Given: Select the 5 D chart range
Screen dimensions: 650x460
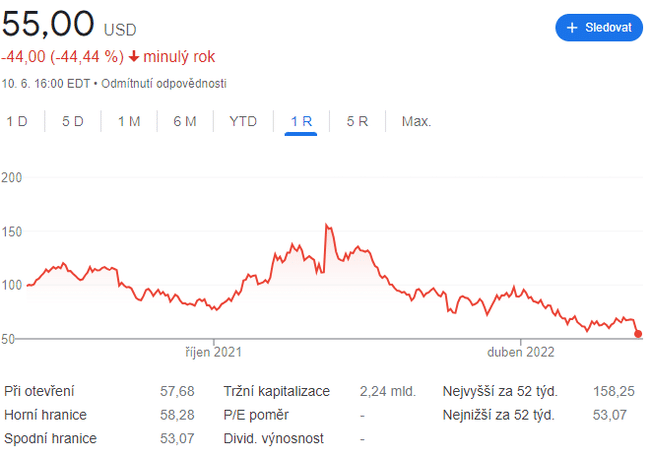Looking at the screenshot, I should click(x=73, y=122).
